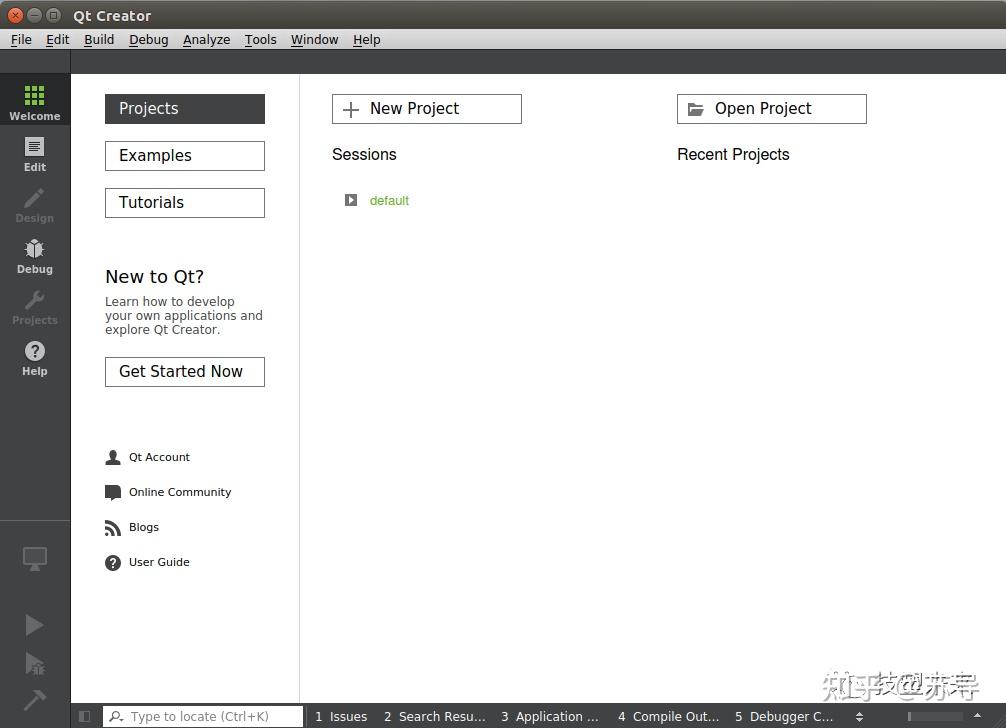Open the Online Community link
1006x728 pixels.
tap(180, 493)
